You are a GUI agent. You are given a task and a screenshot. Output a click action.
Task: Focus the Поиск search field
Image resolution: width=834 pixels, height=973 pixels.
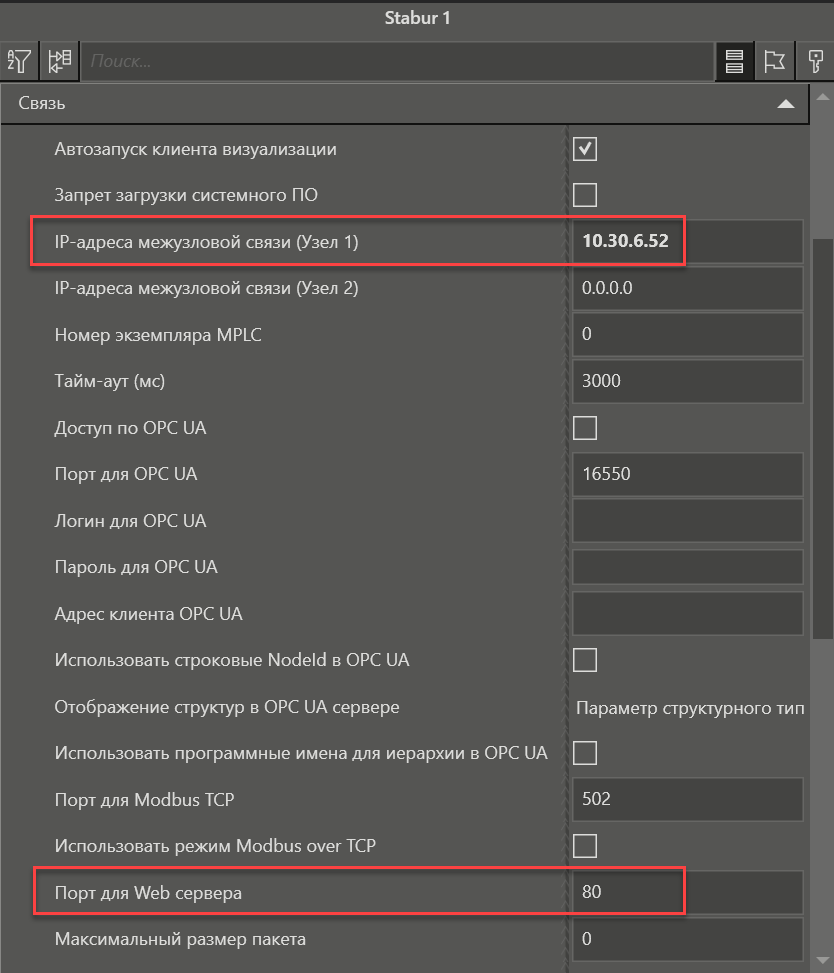tap(397, 61)
